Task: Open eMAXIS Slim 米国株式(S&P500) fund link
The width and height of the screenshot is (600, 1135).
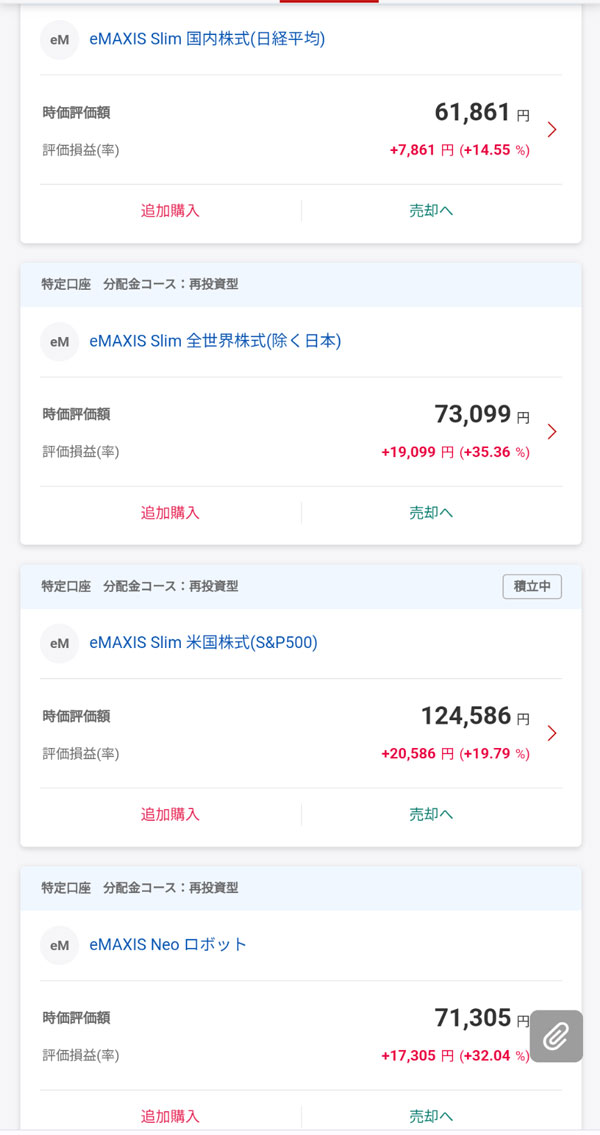Action: point(203,643)
